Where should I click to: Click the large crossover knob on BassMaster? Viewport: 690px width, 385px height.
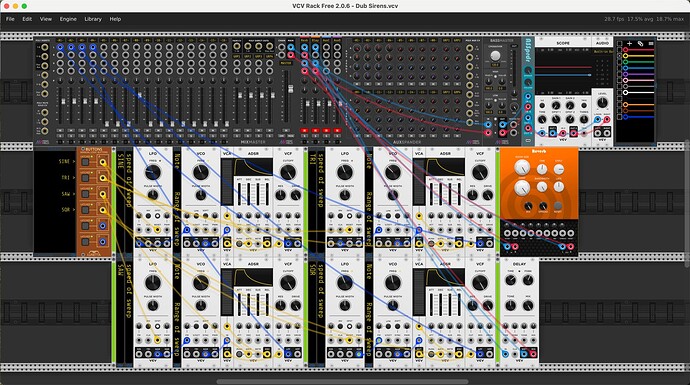coord(495,56)
